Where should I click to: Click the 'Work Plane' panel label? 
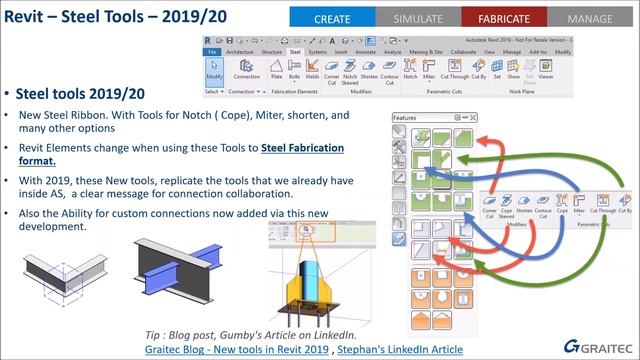pos(521,92)
